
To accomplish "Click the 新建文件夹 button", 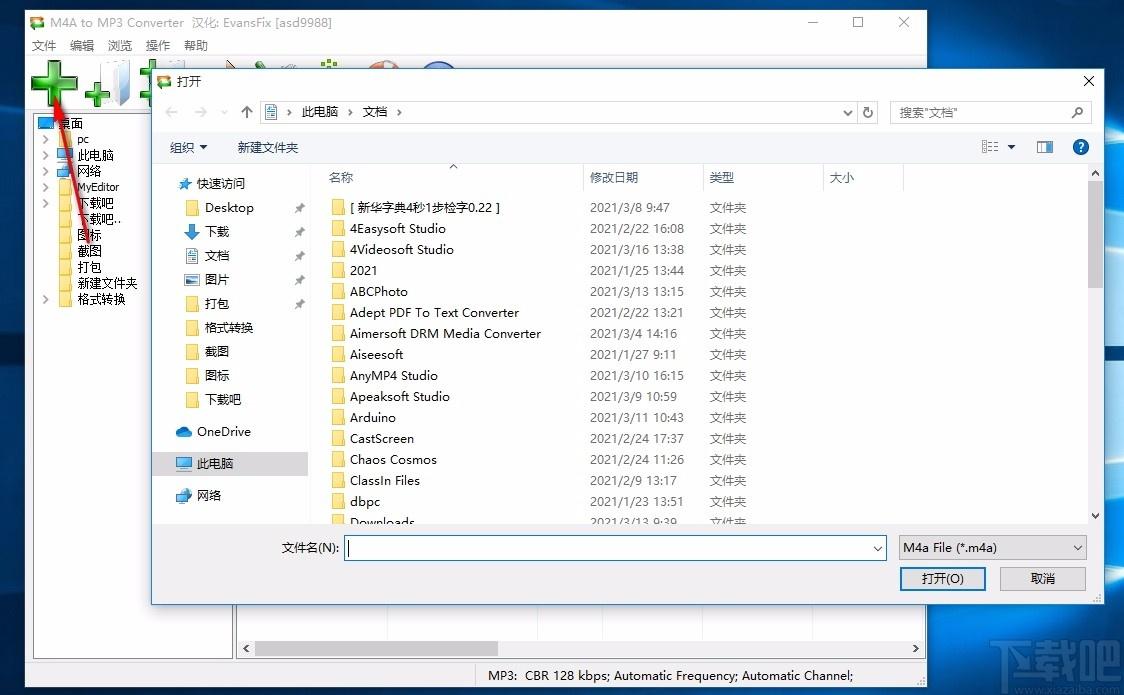I will coord(267,148).
